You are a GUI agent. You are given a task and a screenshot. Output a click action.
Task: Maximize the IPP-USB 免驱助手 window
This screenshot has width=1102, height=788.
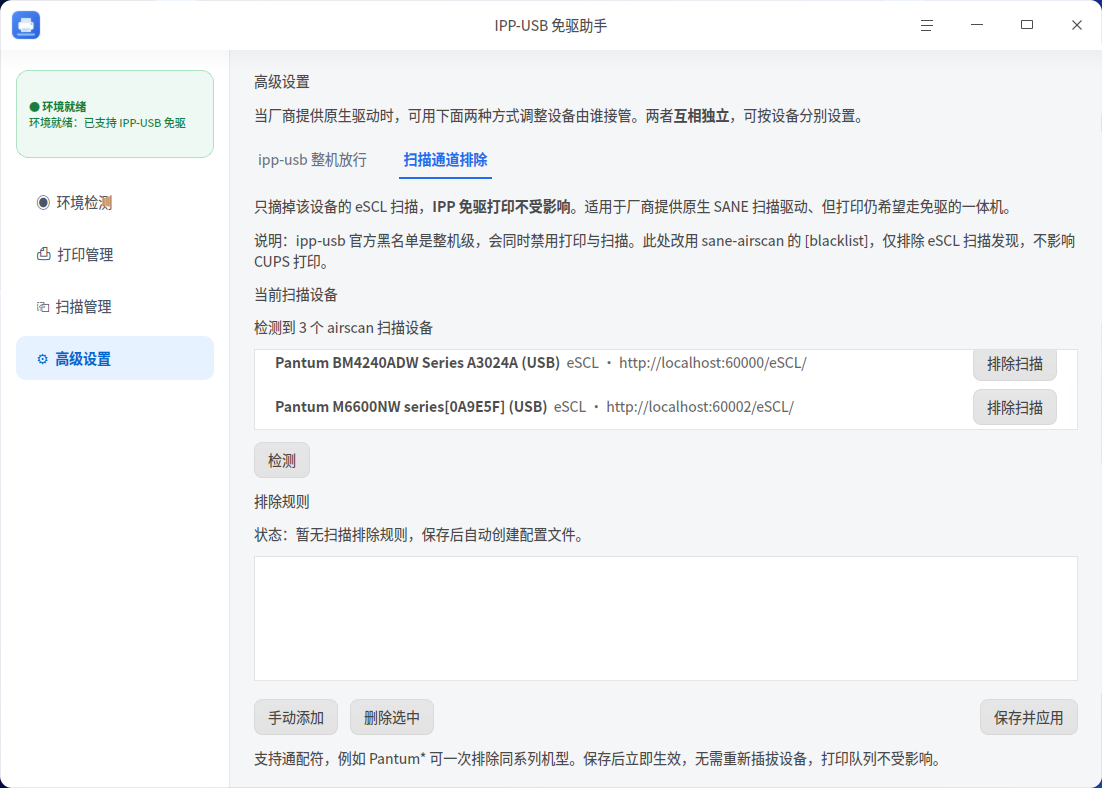coord(1026,25)
